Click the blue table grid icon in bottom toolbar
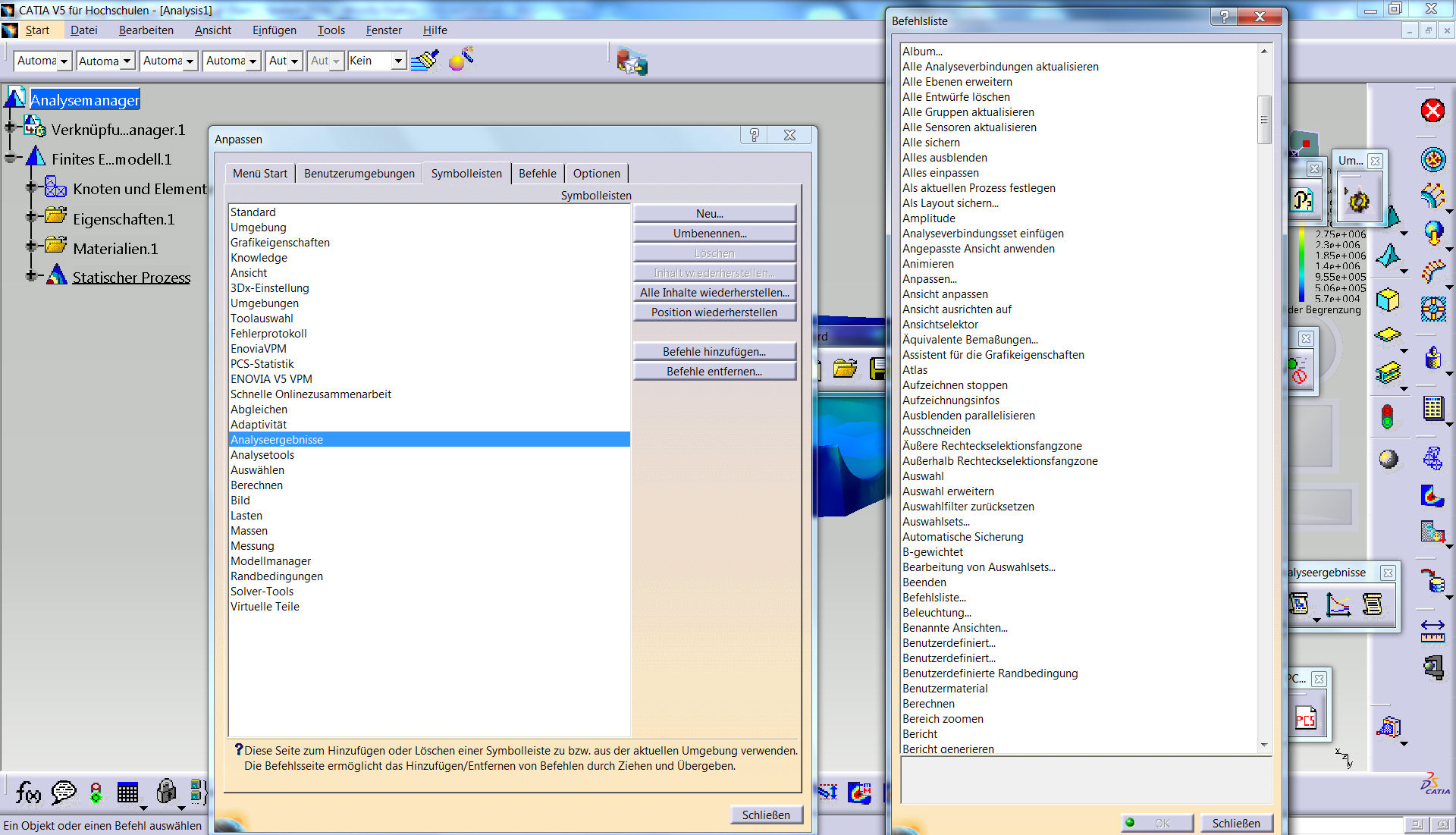Viewport: 1456px width, 835px height. click(x=127, y=793)
